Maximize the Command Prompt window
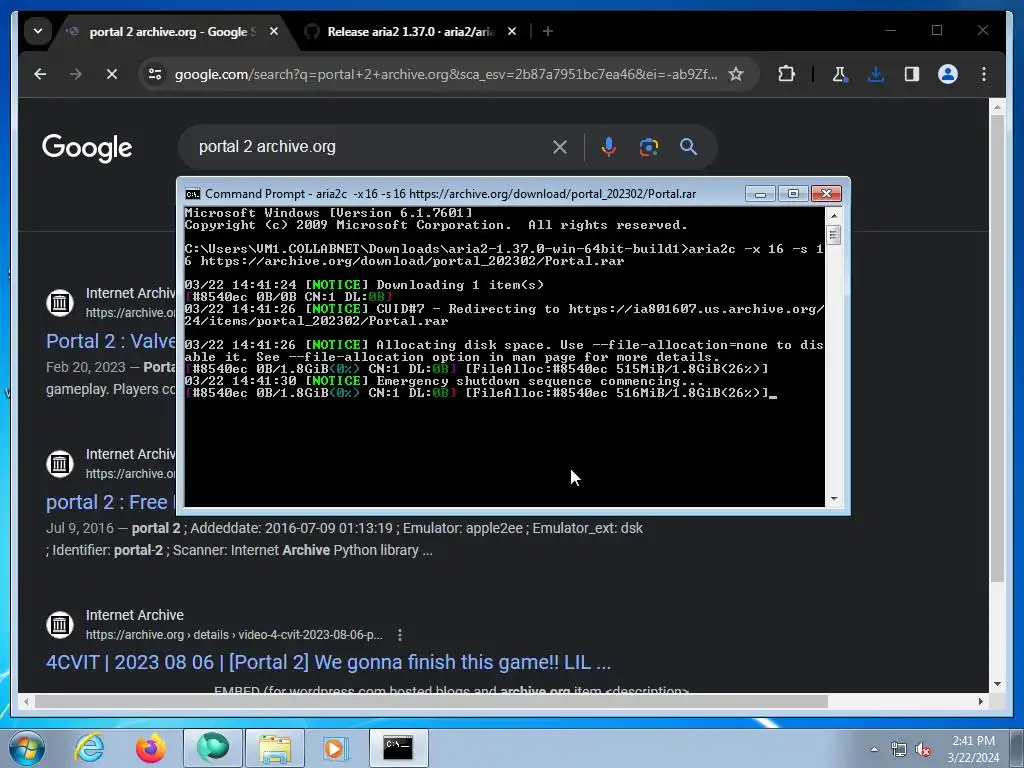The image size is (1024, 768). click(793, 194)
